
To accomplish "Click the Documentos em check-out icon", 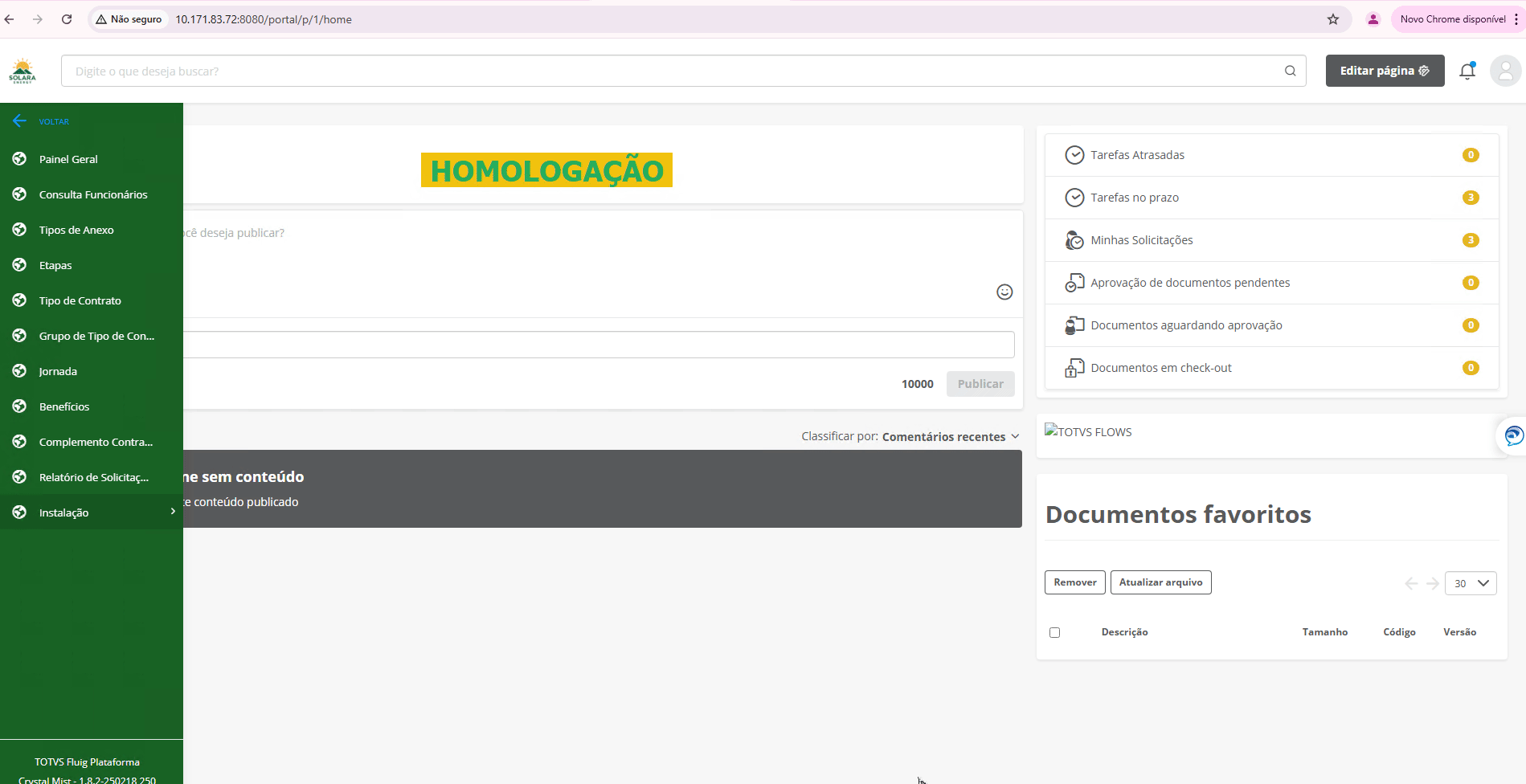I will coord(1074,368).
